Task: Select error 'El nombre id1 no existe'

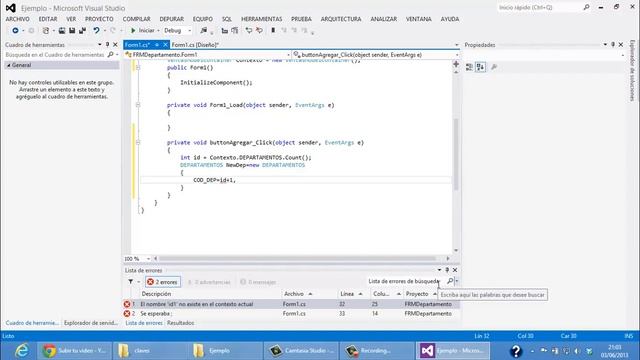Action: tap(291, 304)
